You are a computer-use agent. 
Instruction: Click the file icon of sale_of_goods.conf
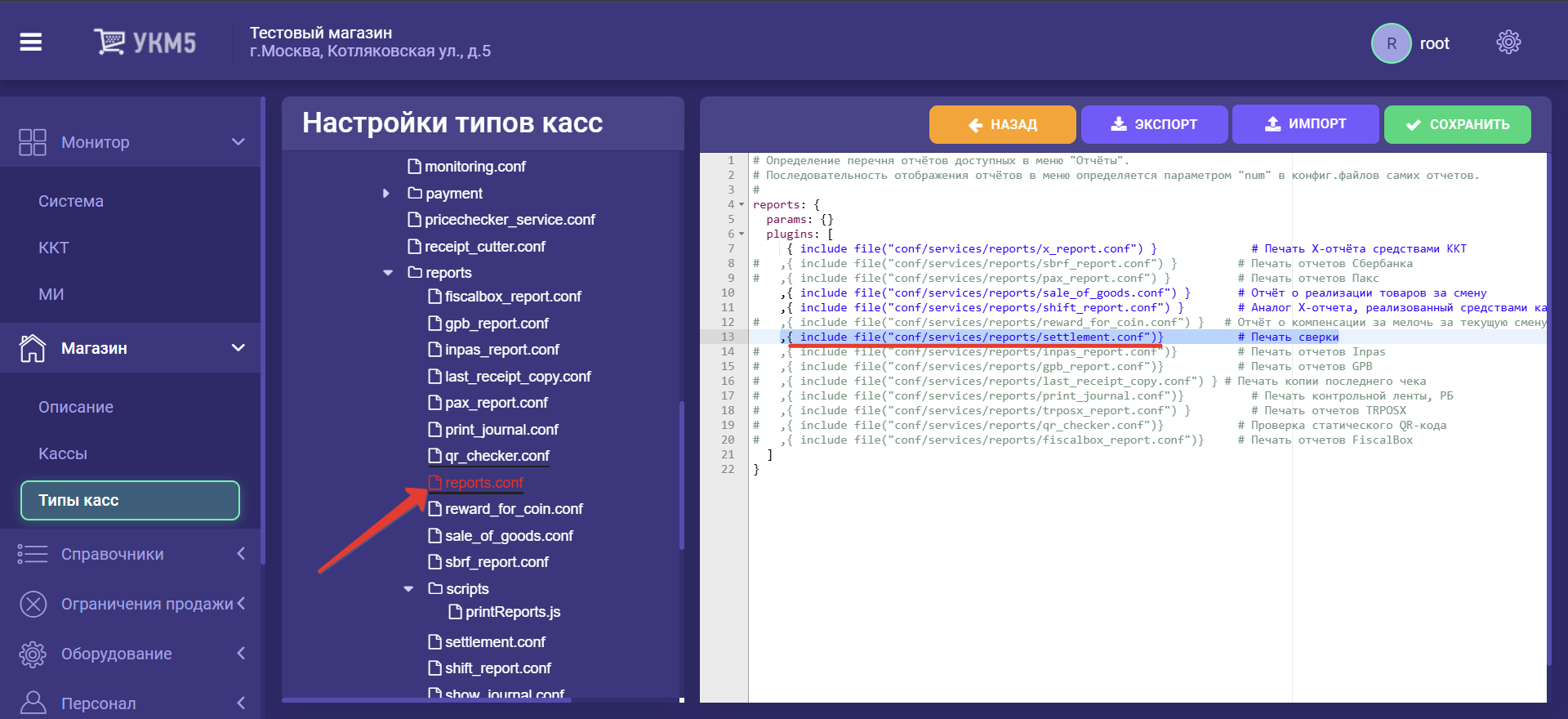pos(435,536)
